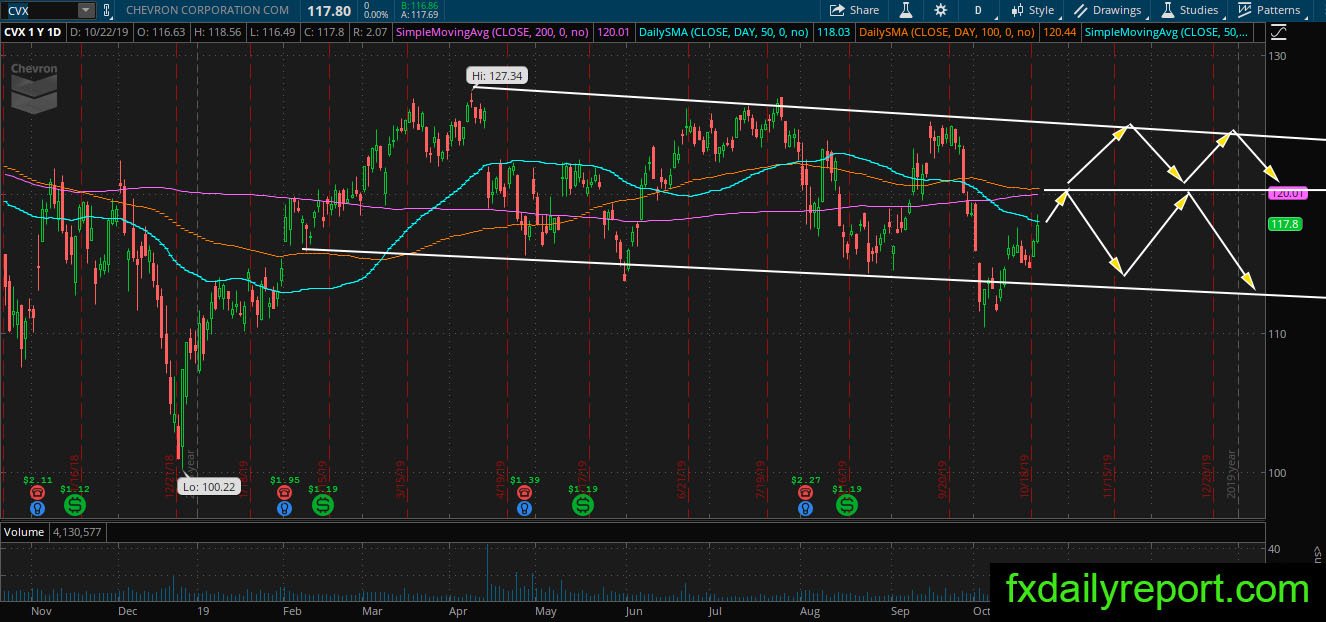Open the Patterns menu

tap(1269, 10)
